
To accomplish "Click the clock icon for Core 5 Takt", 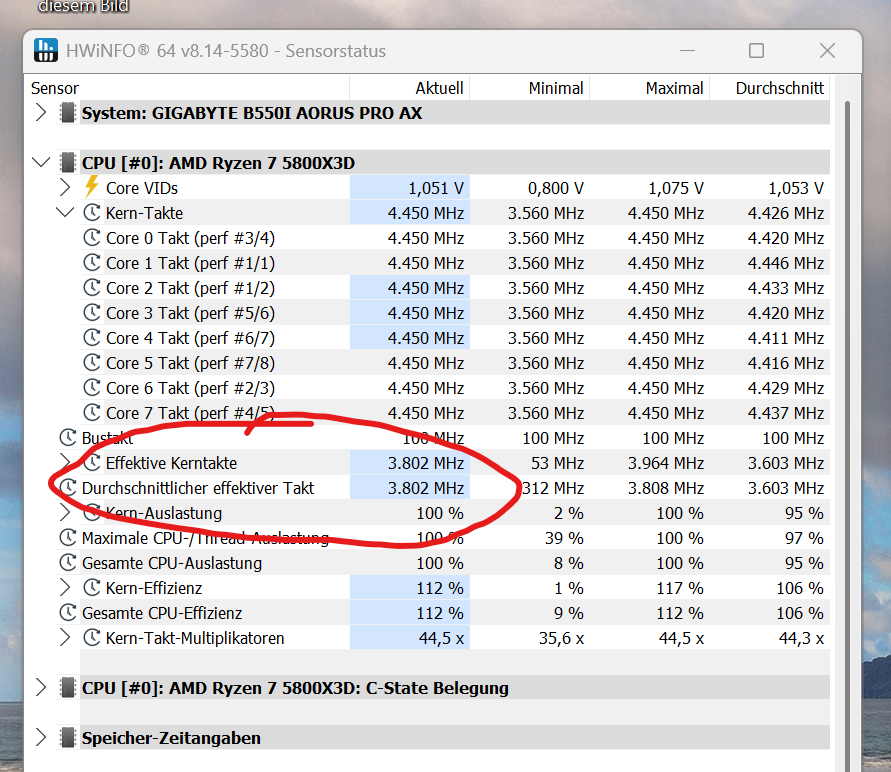I will [91, 362].
